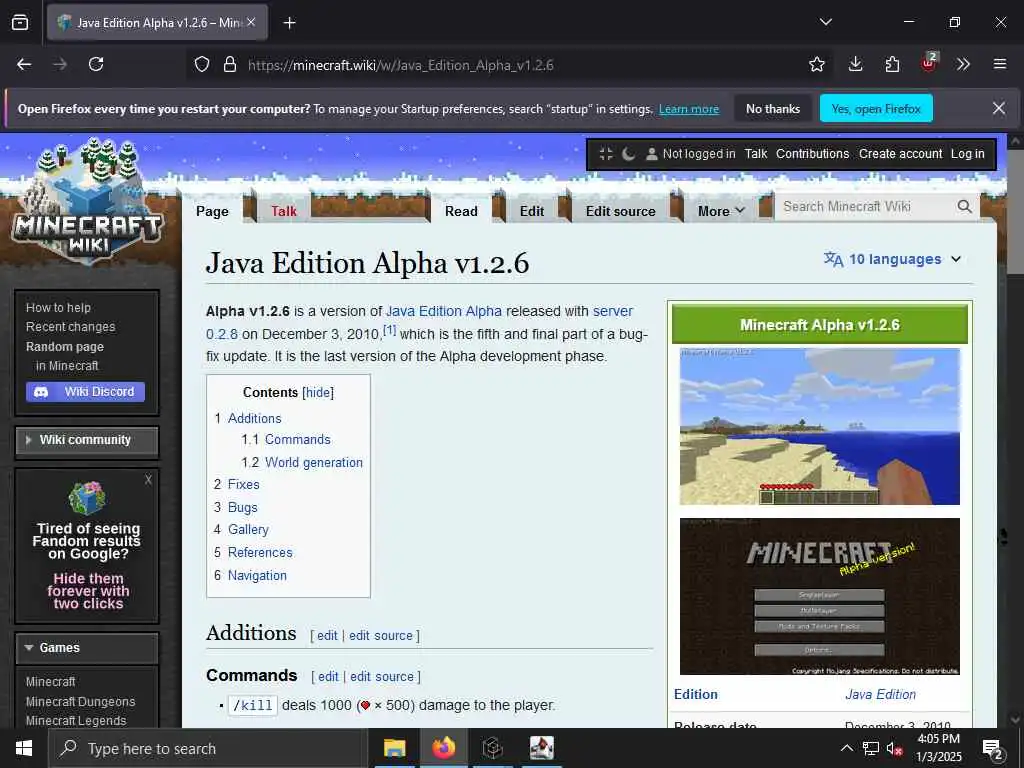
Task: Open the tracking protection shield icon
Action: pyautogui.click(x=202, y=64)
